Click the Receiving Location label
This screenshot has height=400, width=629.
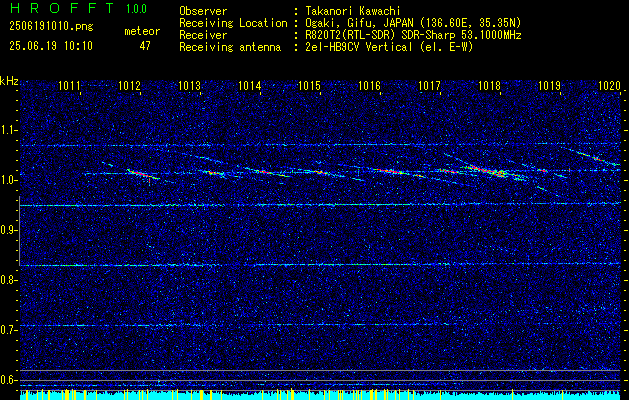click(x=233, y=23)
